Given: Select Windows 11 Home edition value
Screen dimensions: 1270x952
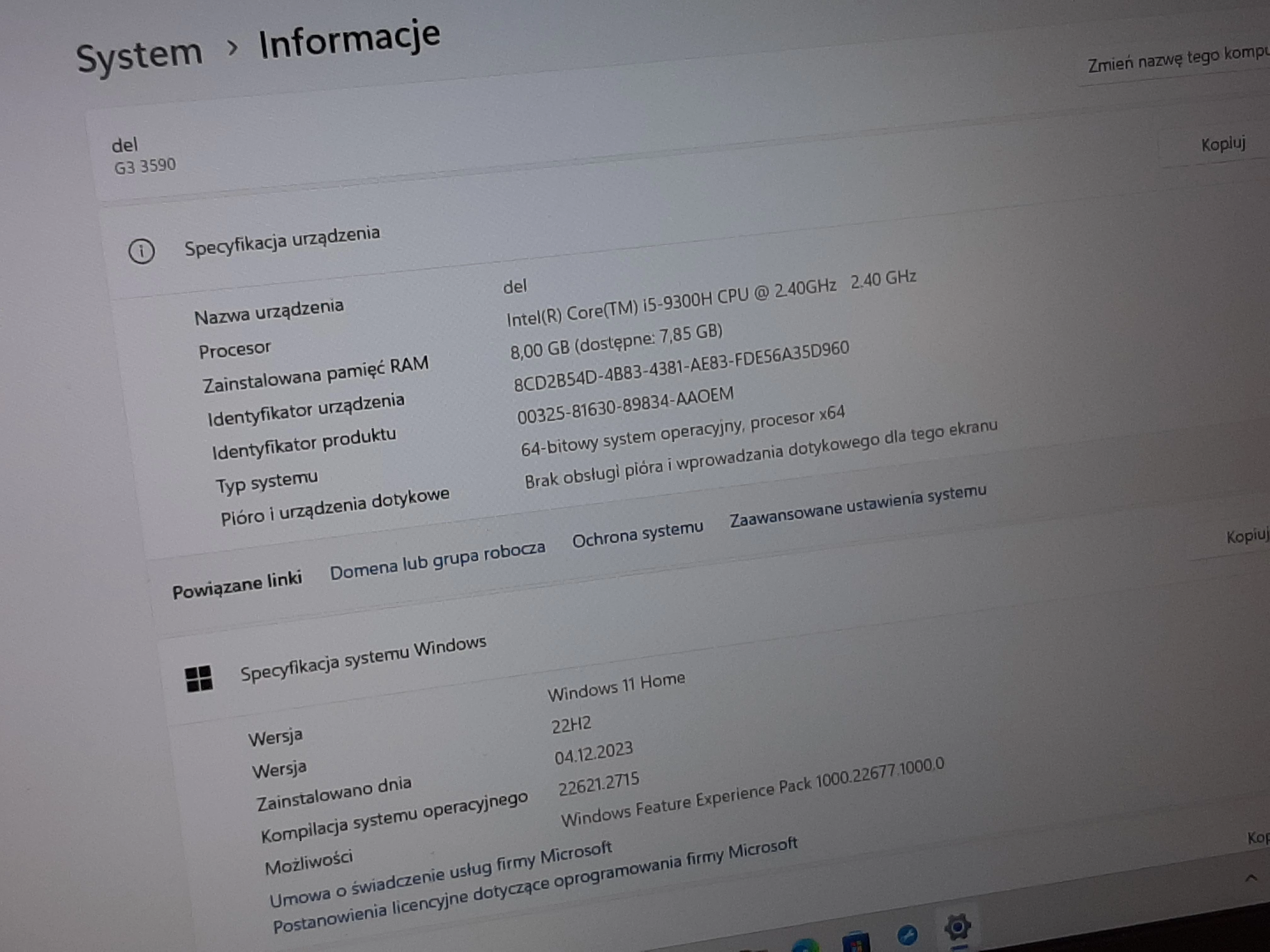Looking at the screenshot, I should pyautogui.click(x=616, y=687).
